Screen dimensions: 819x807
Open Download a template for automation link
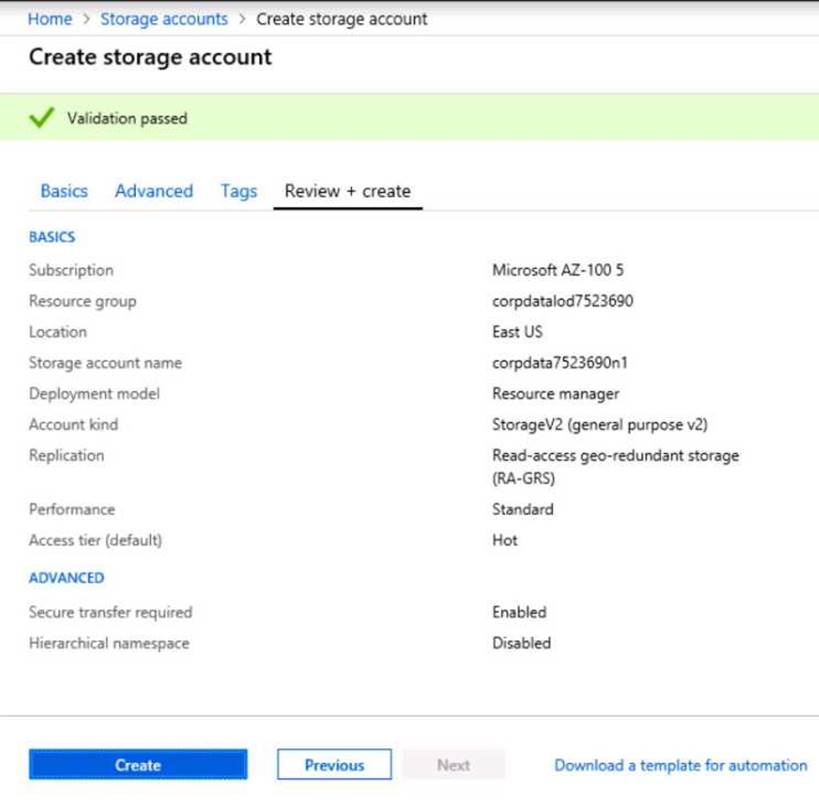click(681, 765)
